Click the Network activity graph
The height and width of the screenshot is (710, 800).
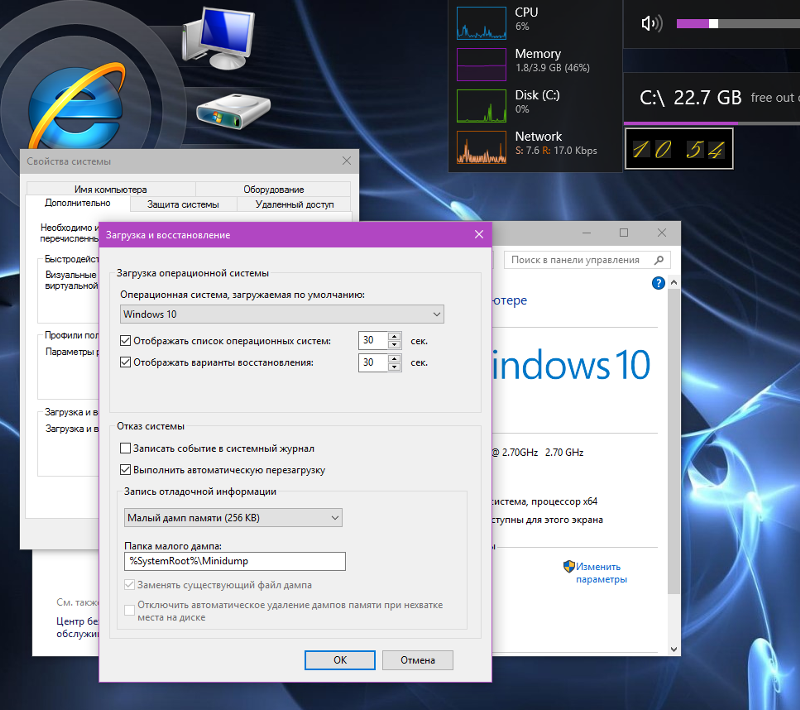[x=482, y=147]
